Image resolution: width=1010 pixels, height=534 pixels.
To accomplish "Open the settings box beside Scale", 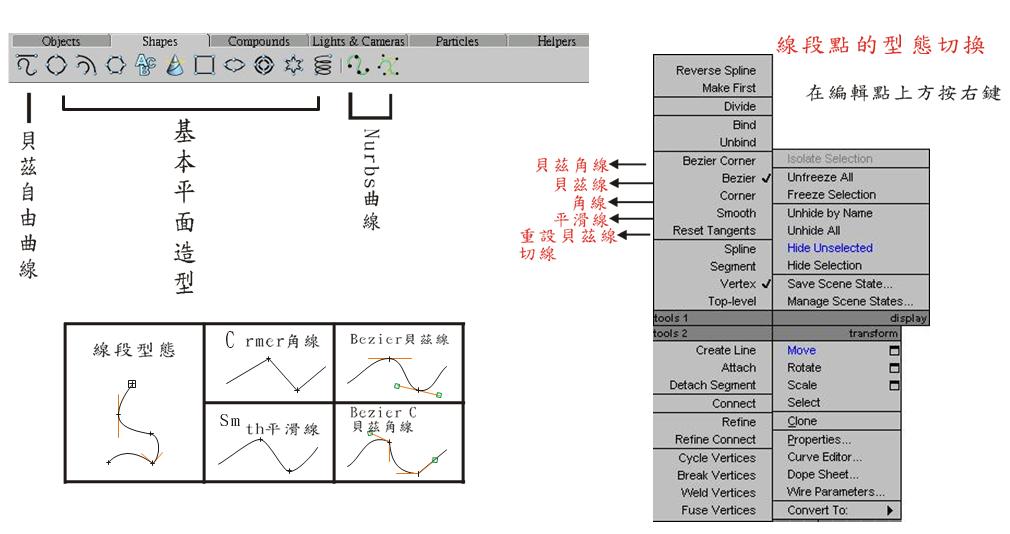I will (894, 385).
